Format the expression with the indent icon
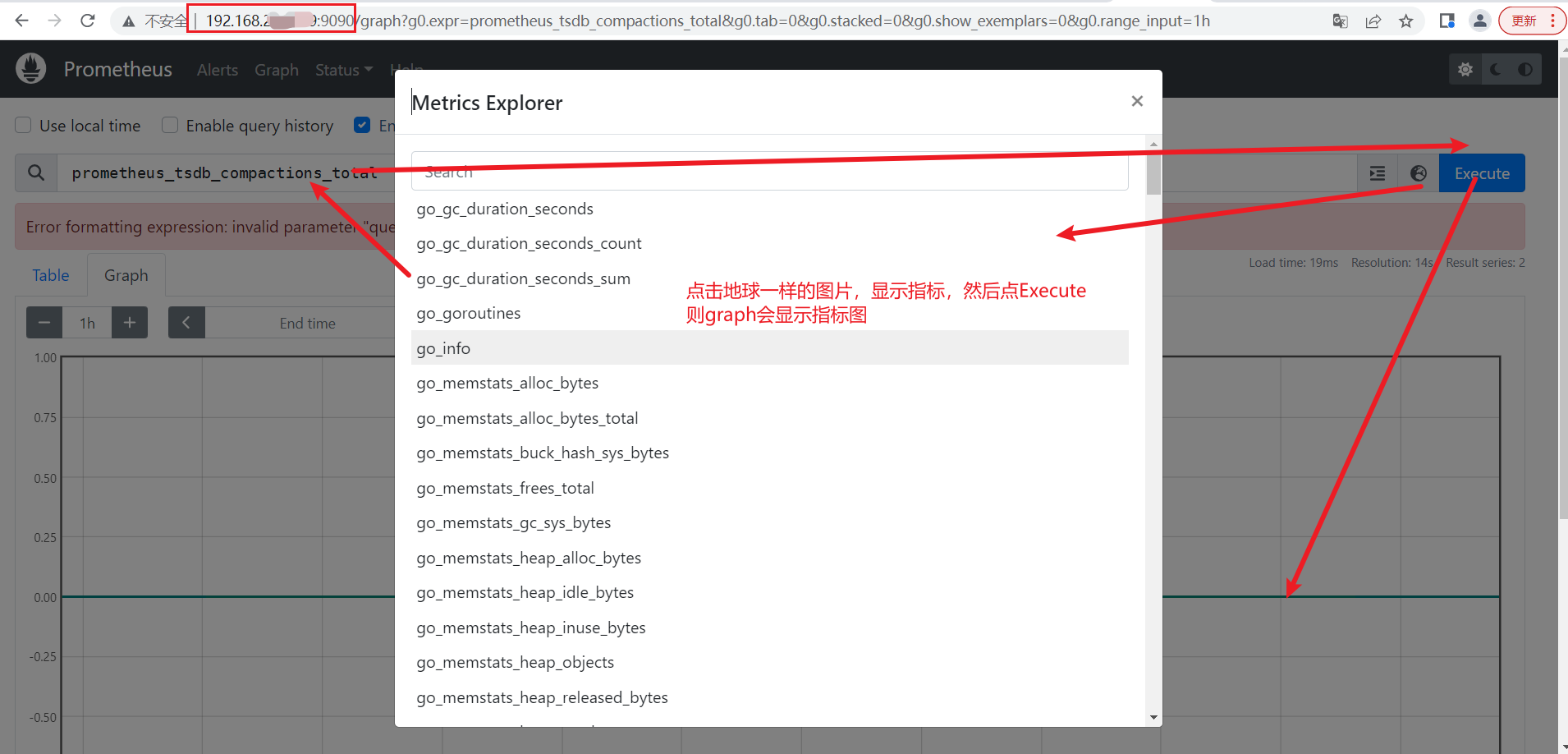This screenshot has width=1568, height=754. [1378, 173]
